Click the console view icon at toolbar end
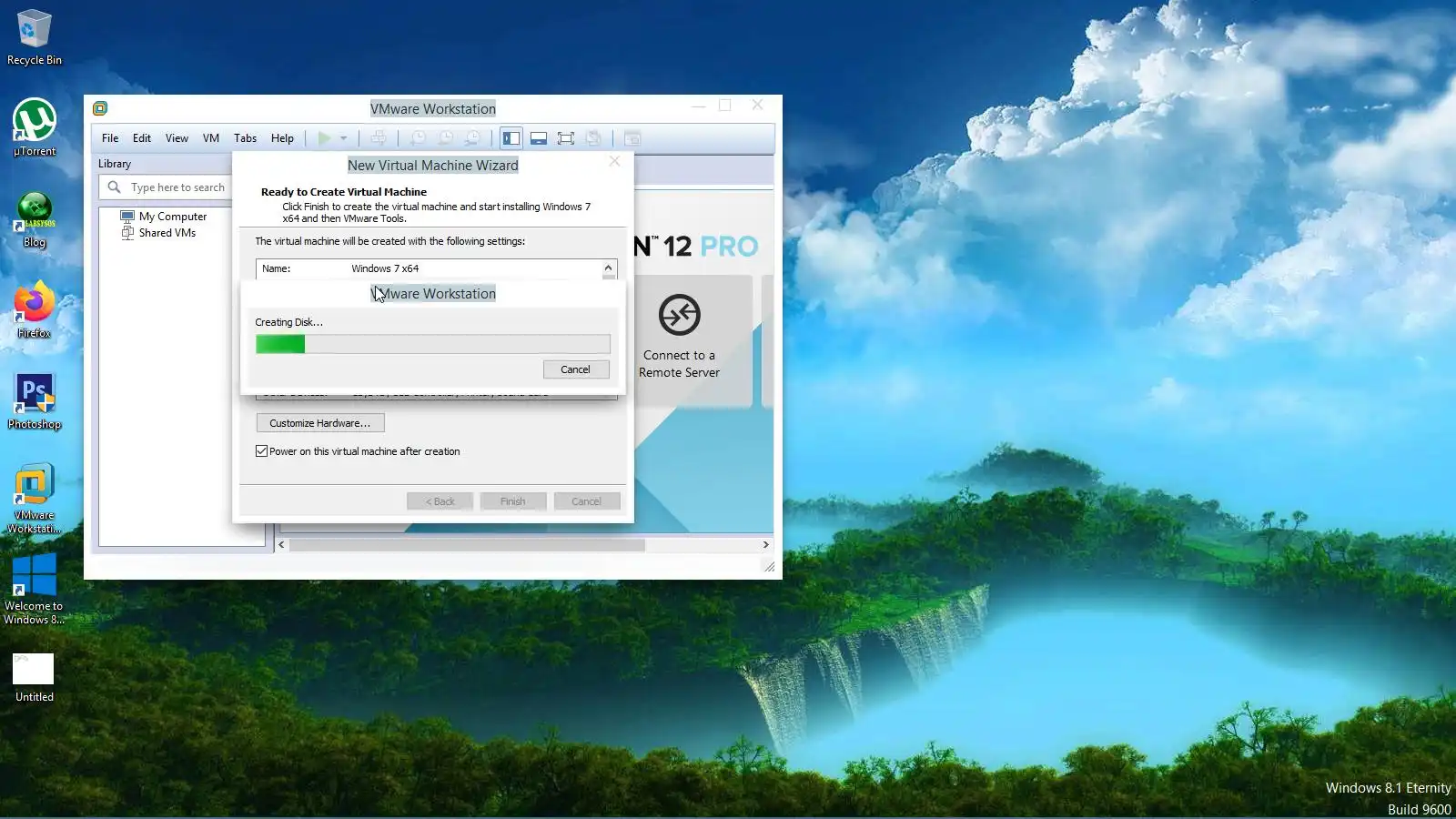The width and height of the screenshot is (1456, 819). coord(632,138)
